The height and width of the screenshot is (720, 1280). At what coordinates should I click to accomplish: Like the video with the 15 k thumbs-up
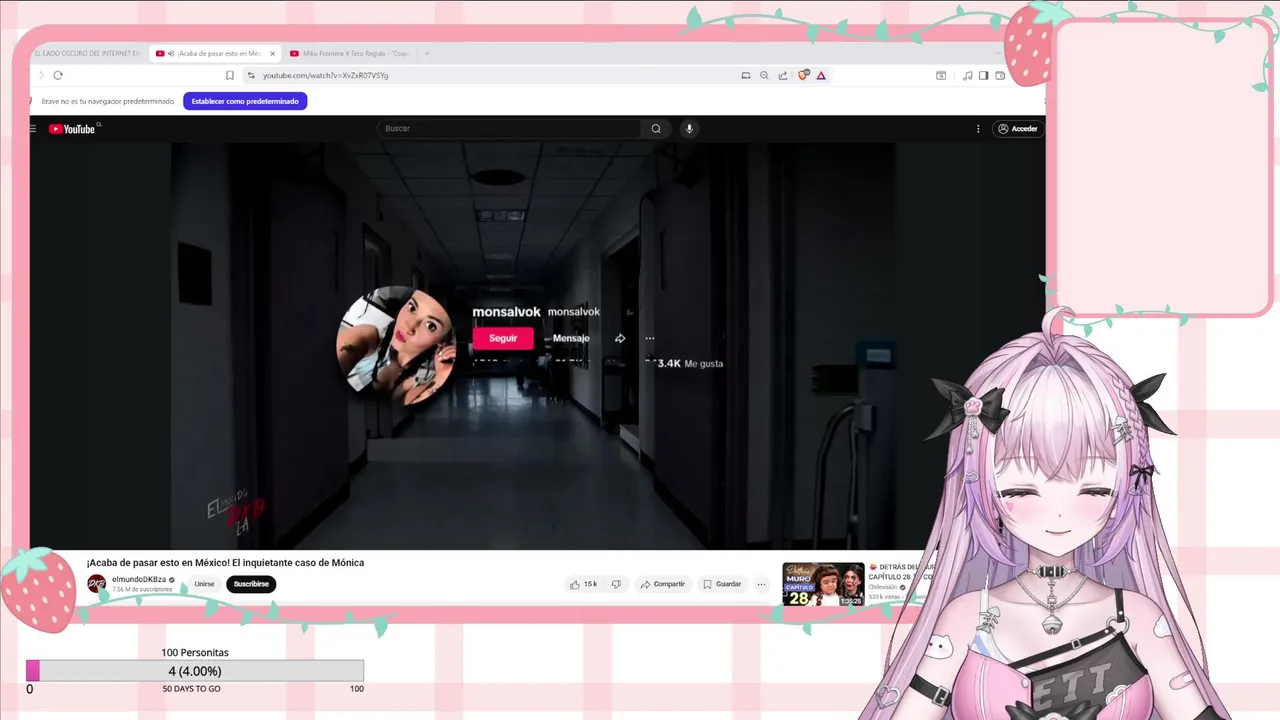click(583, 584)
